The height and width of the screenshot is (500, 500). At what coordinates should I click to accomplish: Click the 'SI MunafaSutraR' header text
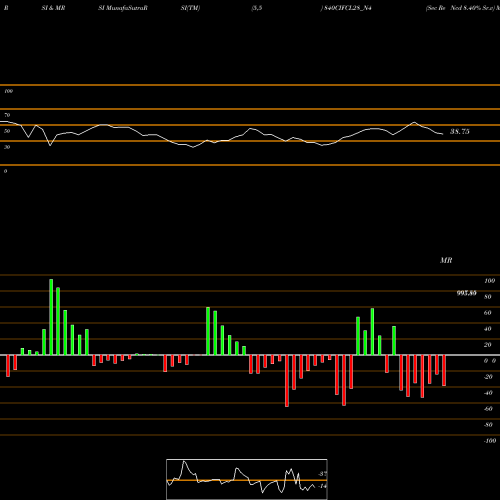[123, 8]
